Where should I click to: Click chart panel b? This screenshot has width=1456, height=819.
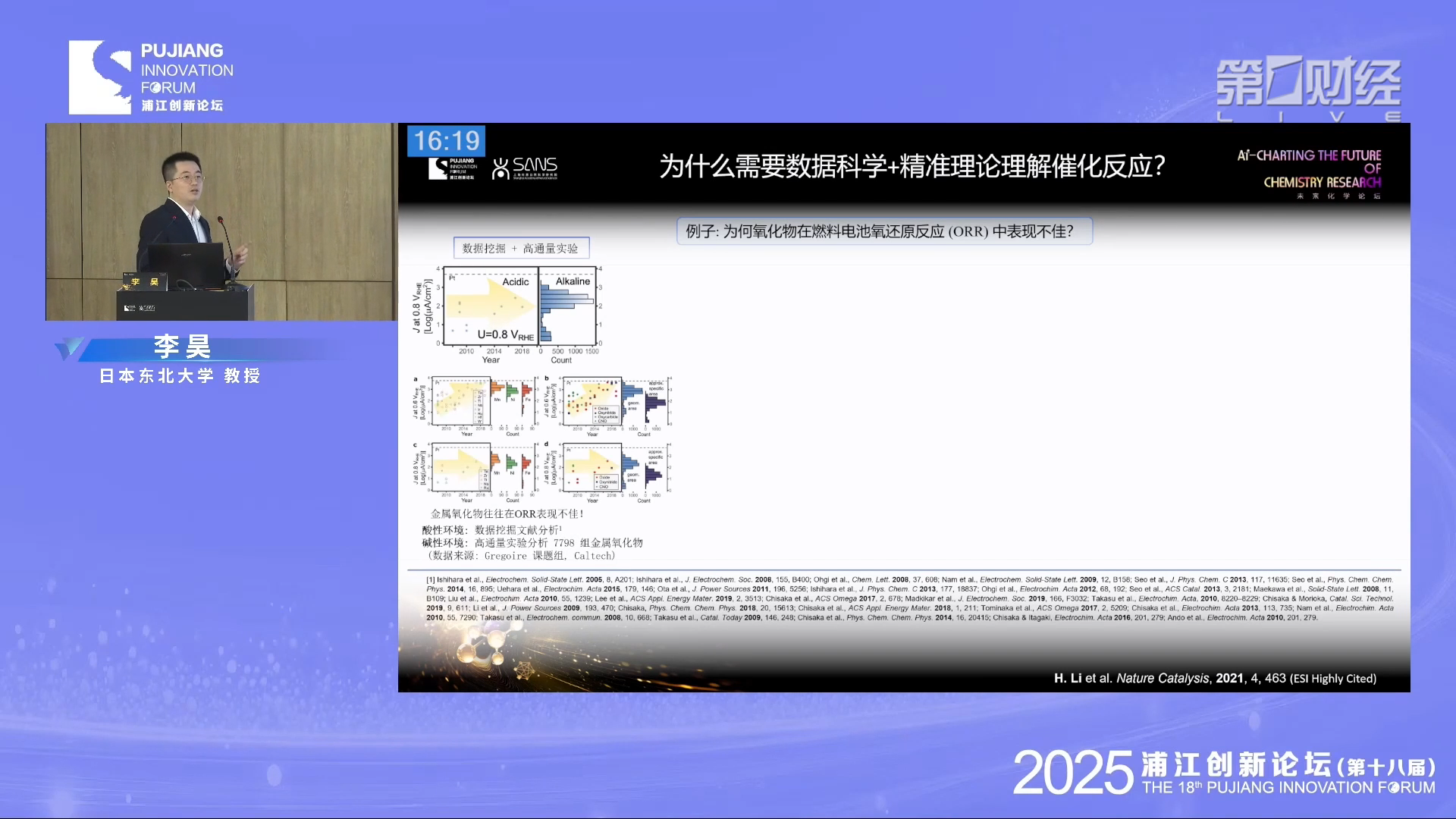click(x=607, y=406)
